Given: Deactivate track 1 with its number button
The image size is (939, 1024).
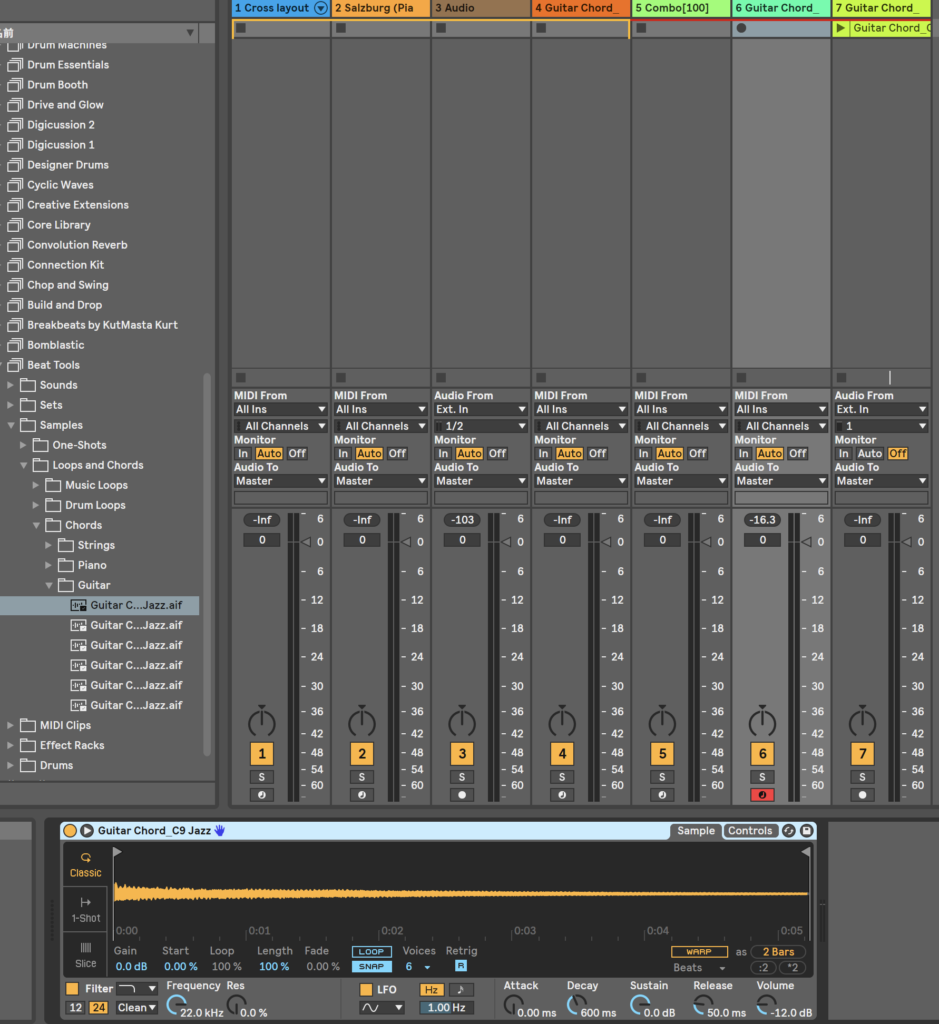Looking at the screenshot, I should pos(262,754).
